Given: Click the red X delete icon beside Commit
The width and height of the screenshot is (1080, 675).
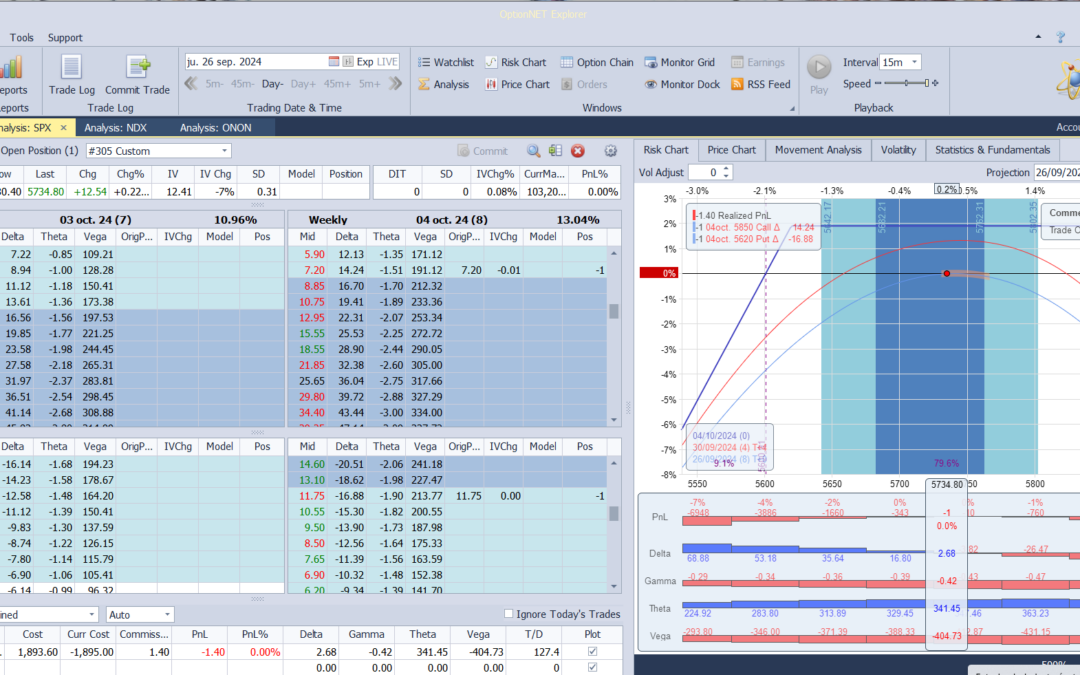Looking at the screenshot, I should click(x=578, y=151).
